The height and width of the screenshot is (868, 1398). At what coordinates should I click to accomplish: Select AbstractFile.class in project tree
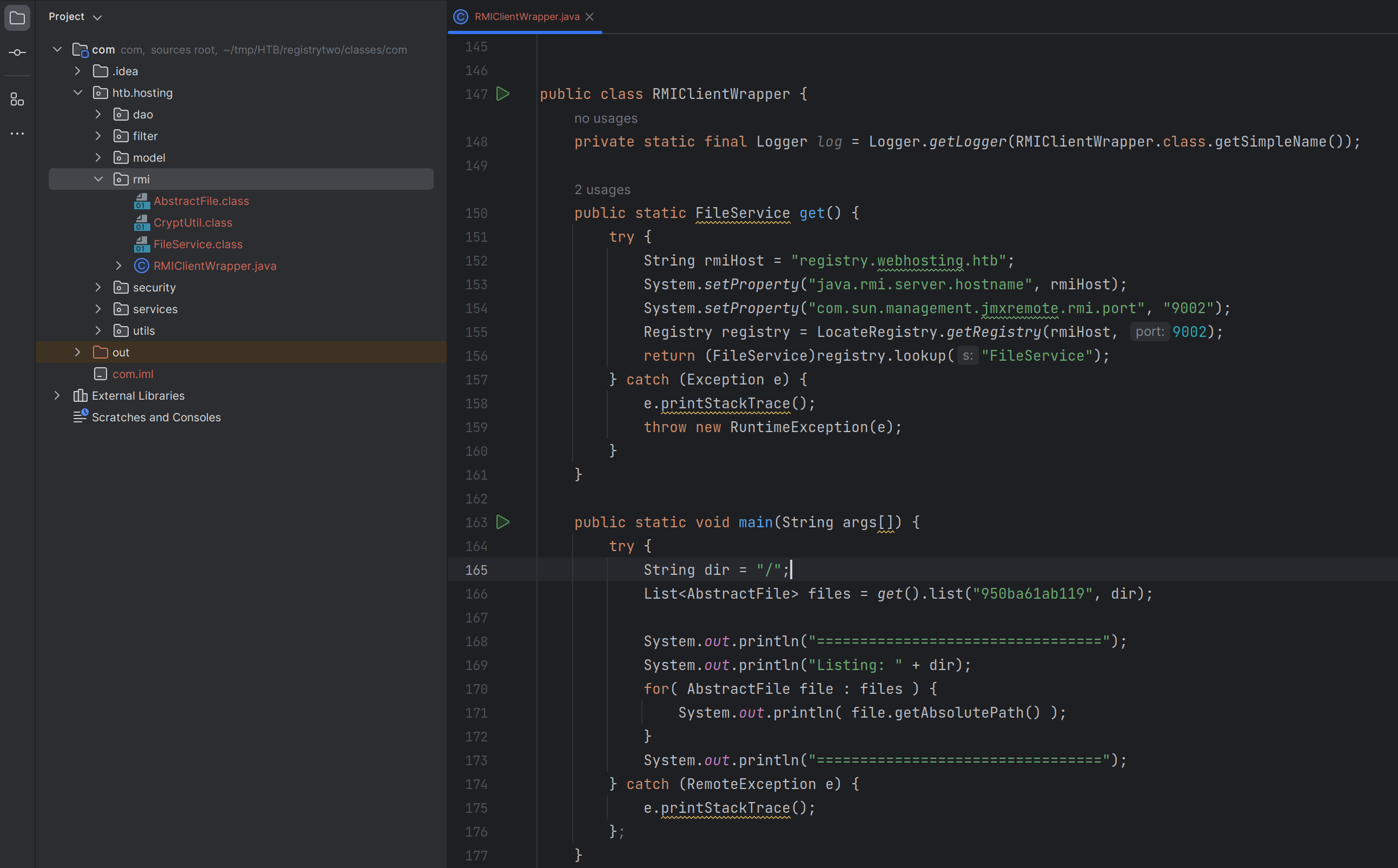201,201
